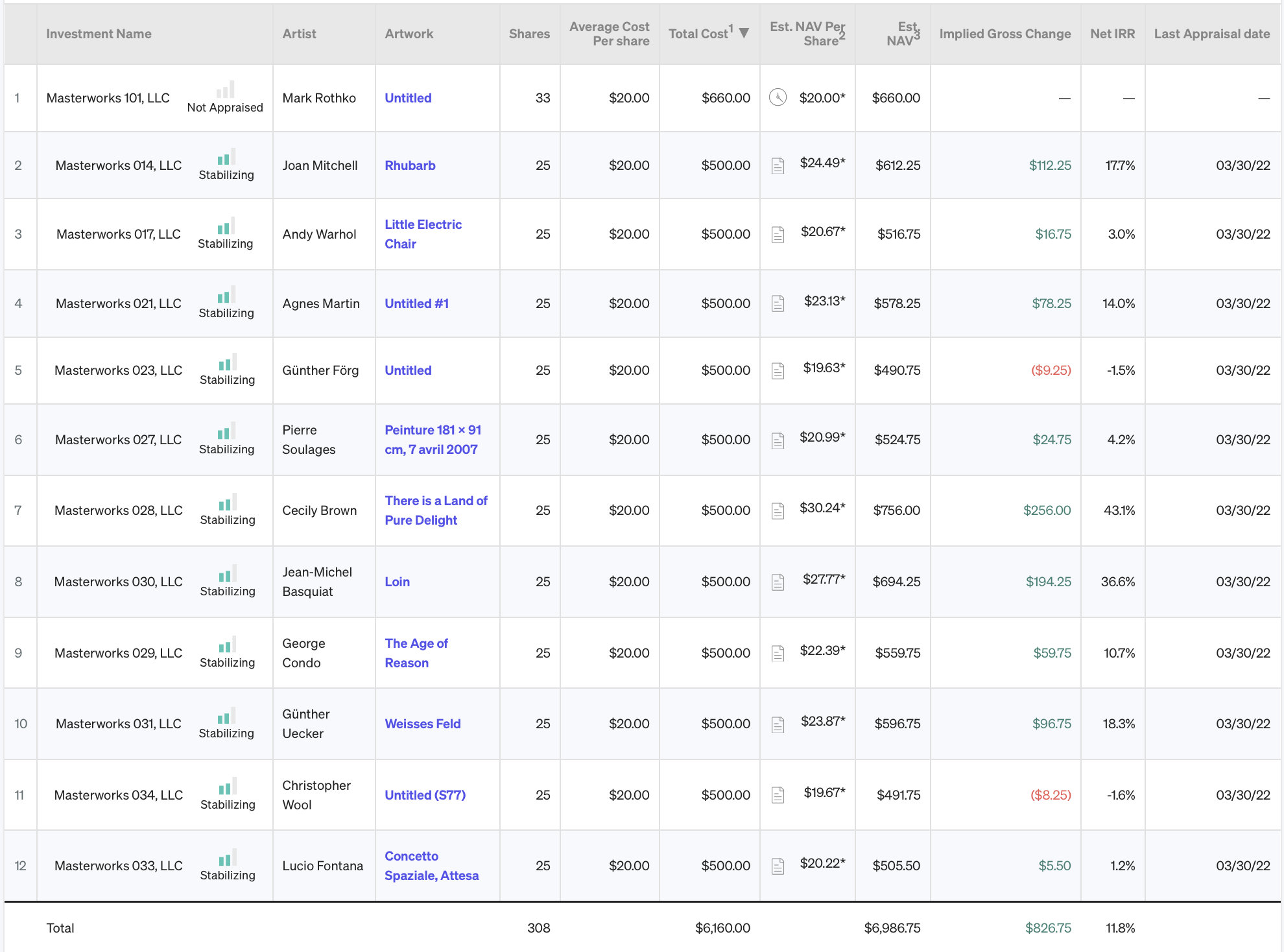1284x952 pixels.
Task: Open appraisal document icon for Masterworks 017
Action: [x=778, y=235]
